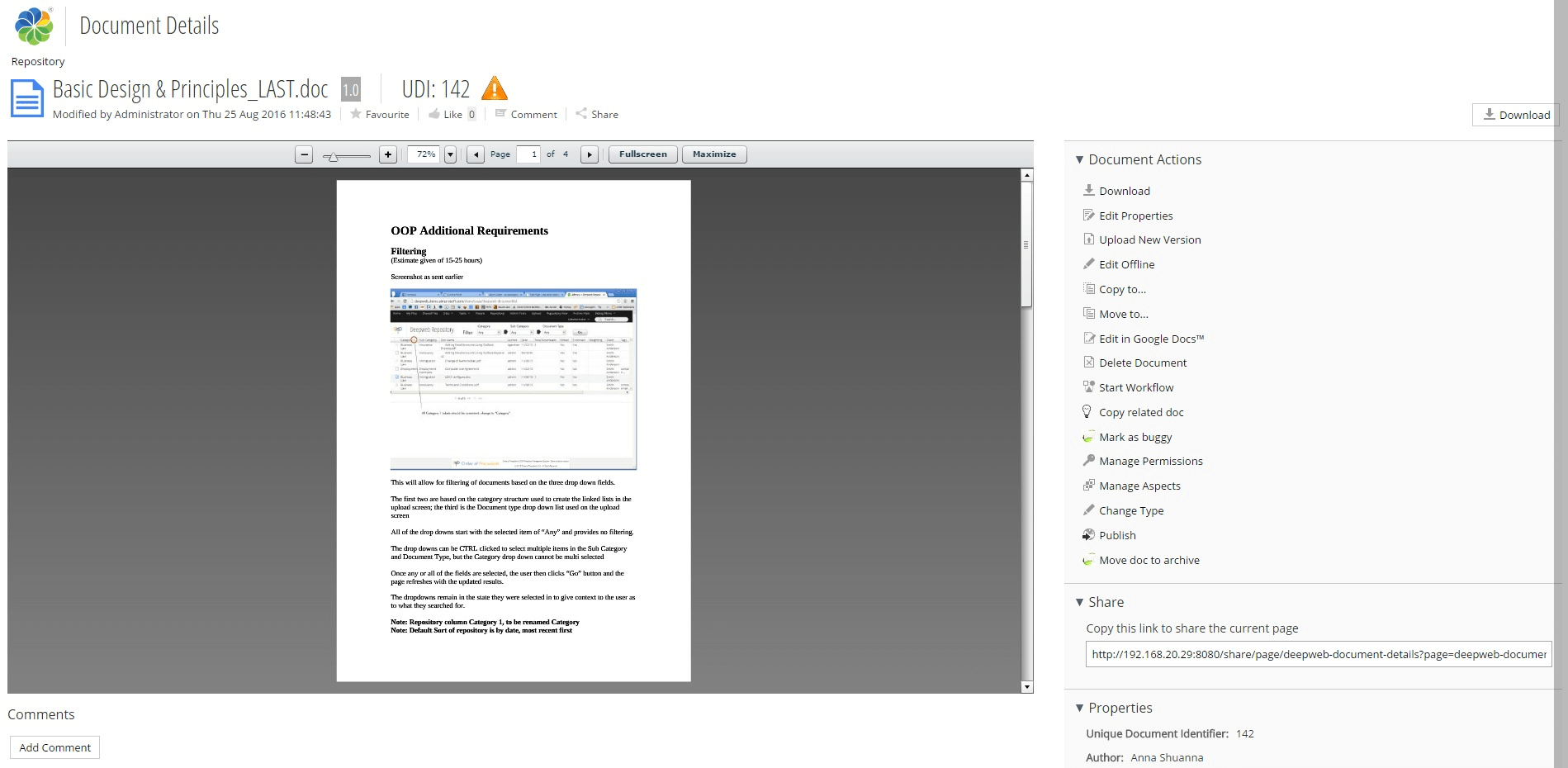Select Manage Permissions action
This screenshot has width=1568, height=768.
(1150, 461)
